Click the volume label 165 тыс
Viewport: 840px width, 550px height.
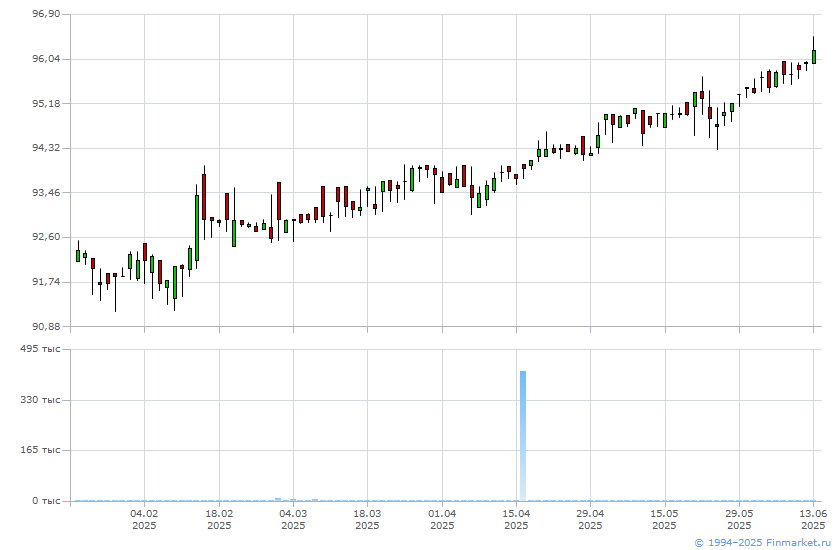40,449
